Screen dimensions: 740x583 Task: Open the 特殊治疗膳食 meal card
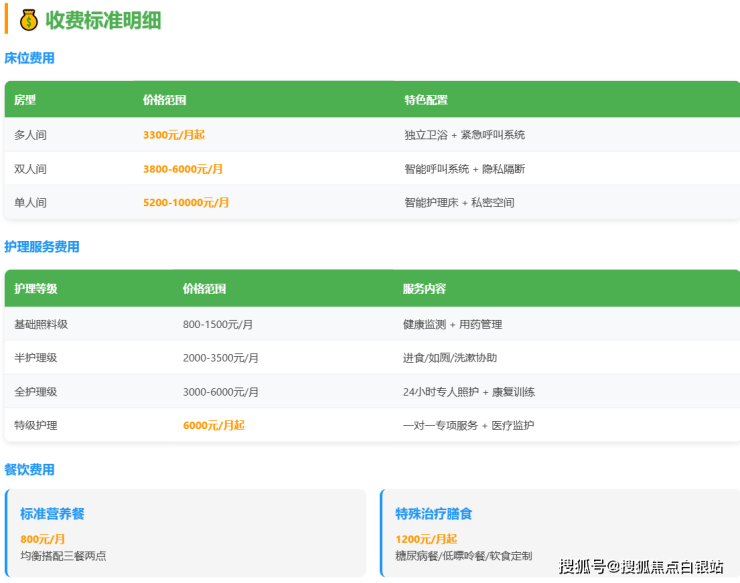(x=560, y=533)
